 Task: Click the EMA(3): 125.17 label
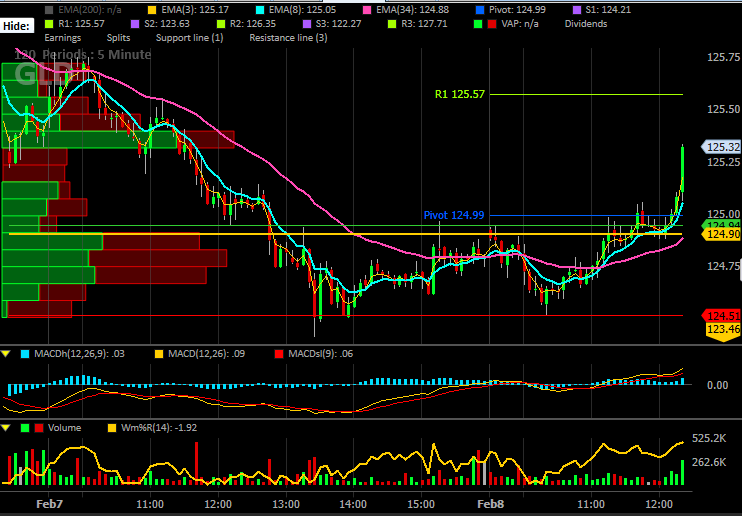coord(195,9)
